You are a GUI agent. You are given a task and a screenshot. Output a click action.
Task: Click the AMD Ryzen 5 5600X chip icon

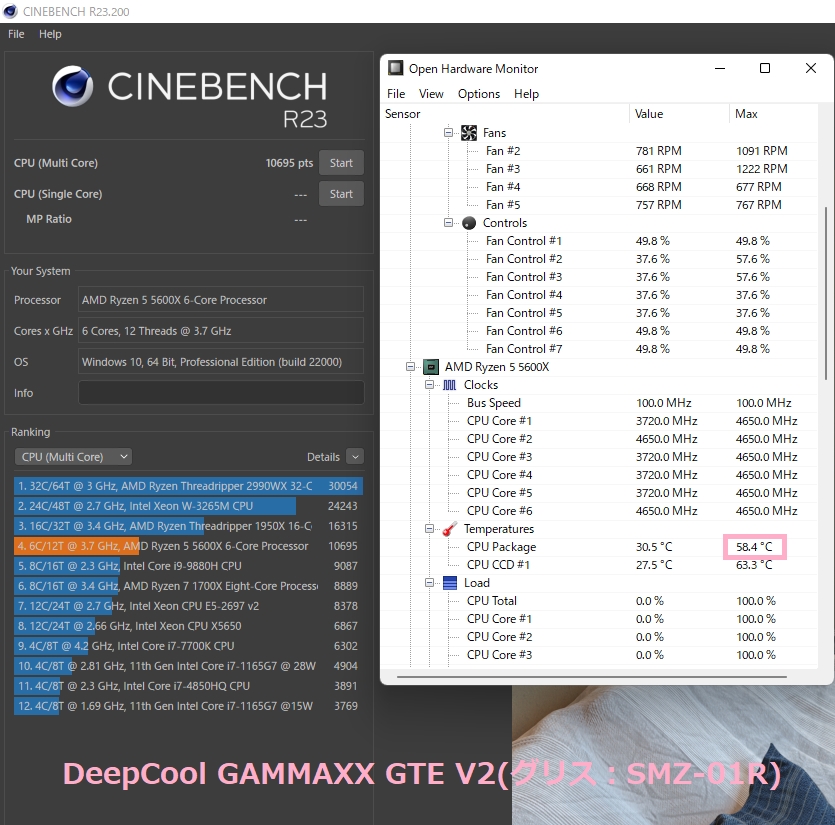(x=431, y=367)
